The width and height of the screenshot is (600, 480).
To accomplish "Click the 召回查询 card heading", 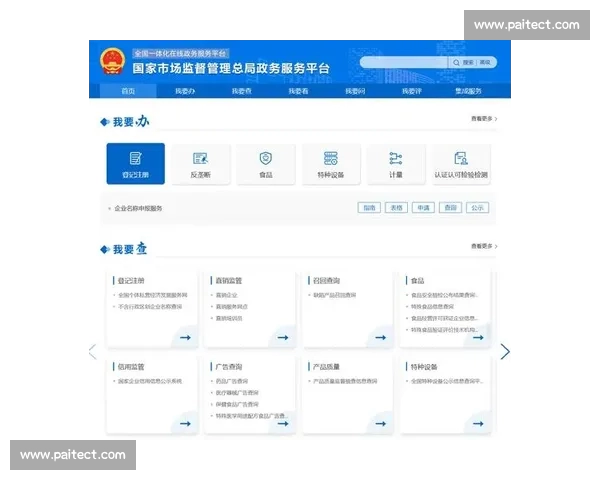I will click(326, 281).
